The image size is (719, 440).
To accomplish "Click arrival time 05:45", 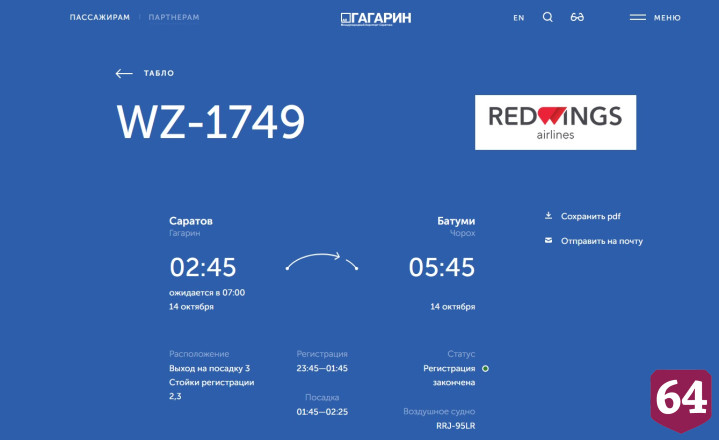I will (442, 267).
